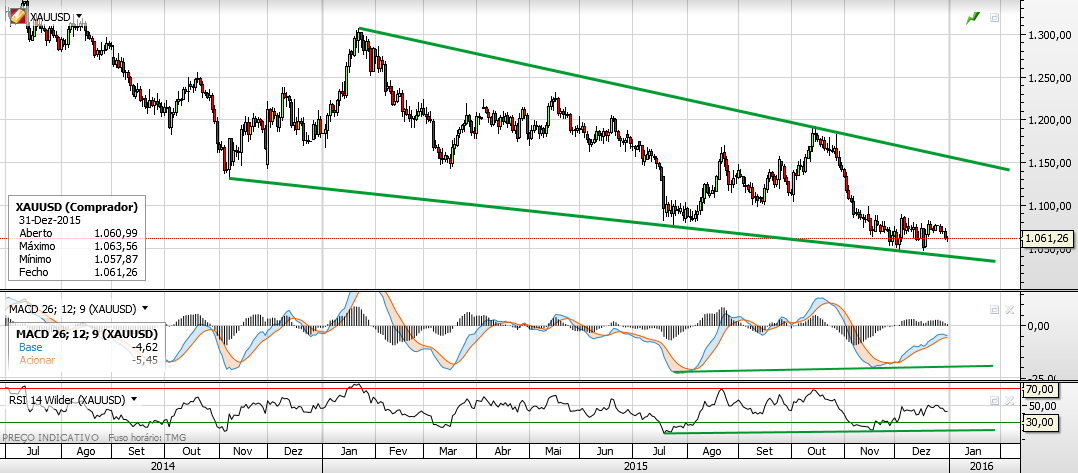Close the RSI 14 Wilder panel
The width and height of the screenshot is (1078, 473).
pyautogui.click(x=1007, y=399)
